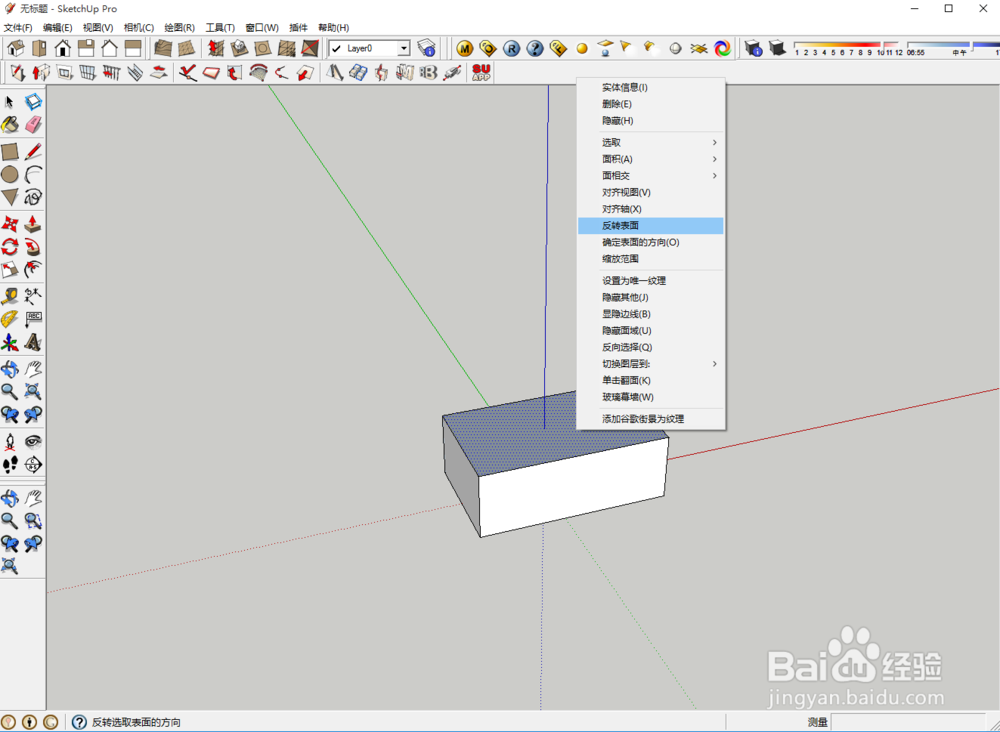Viewport: 1000px width, 732px height.
Task: Select the red Pencil line tool
Action: point(33,152)
